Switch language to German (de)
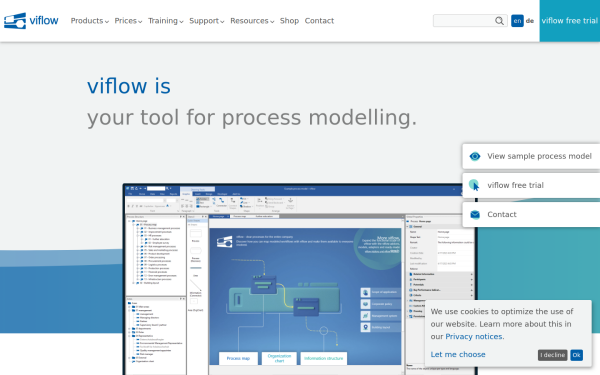 [x=530, y=21]
